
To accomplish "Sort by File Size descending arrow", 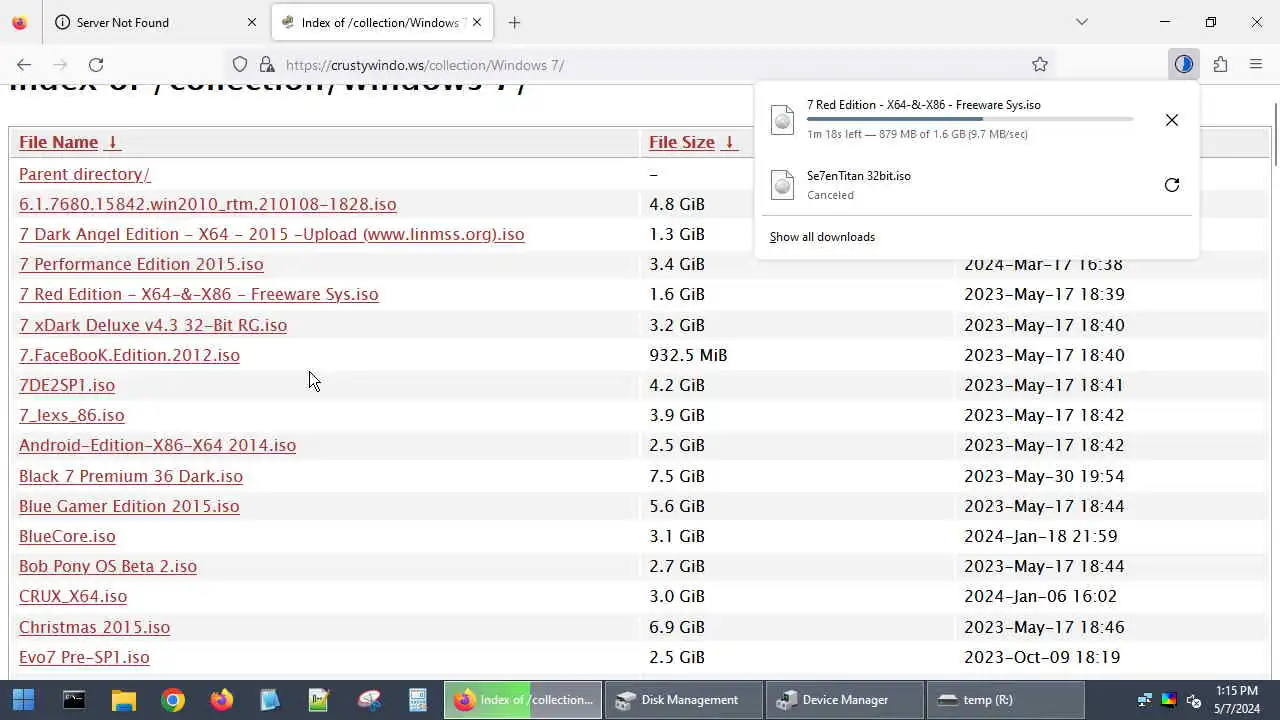I will (x=729, y=143).
